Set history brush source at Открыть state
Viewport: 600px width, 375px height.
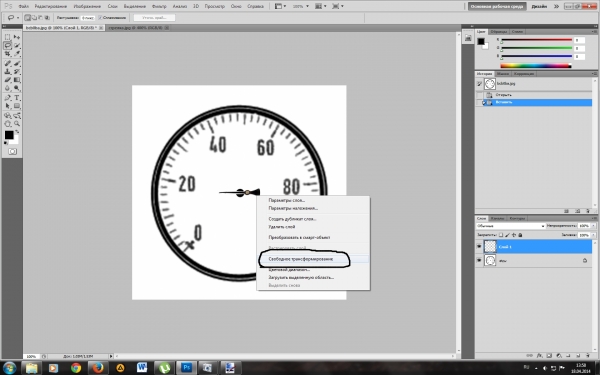[x=479, y=95]
